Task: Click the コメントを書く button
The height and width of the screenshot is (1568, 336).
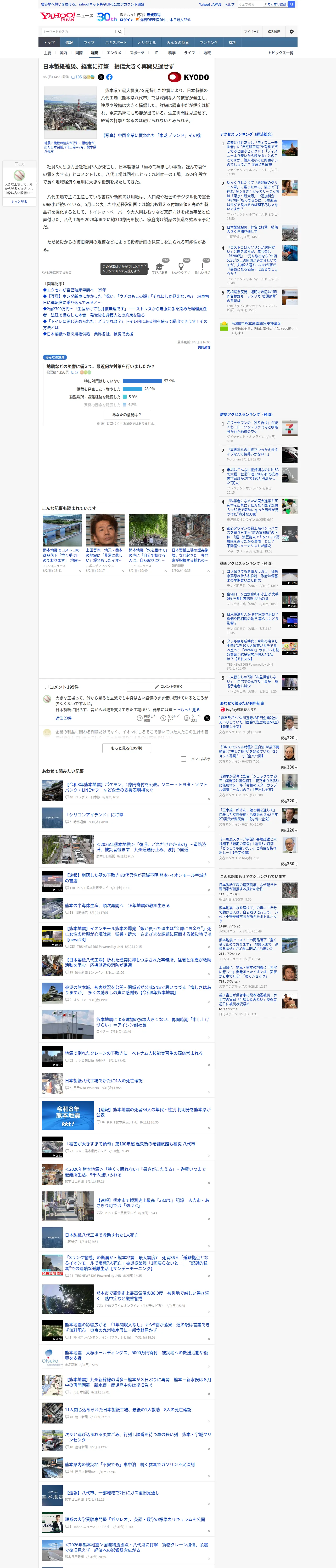Action: (x=168, y=687)
